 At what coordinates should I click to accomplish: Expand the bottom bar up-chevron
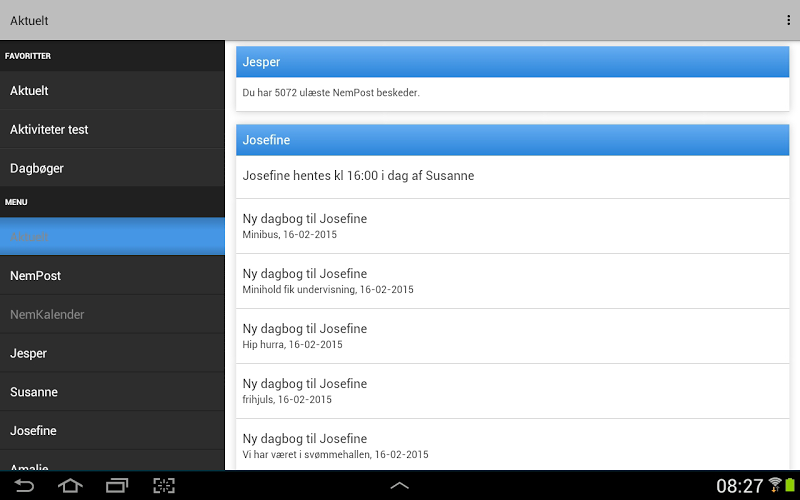[399, 486]
